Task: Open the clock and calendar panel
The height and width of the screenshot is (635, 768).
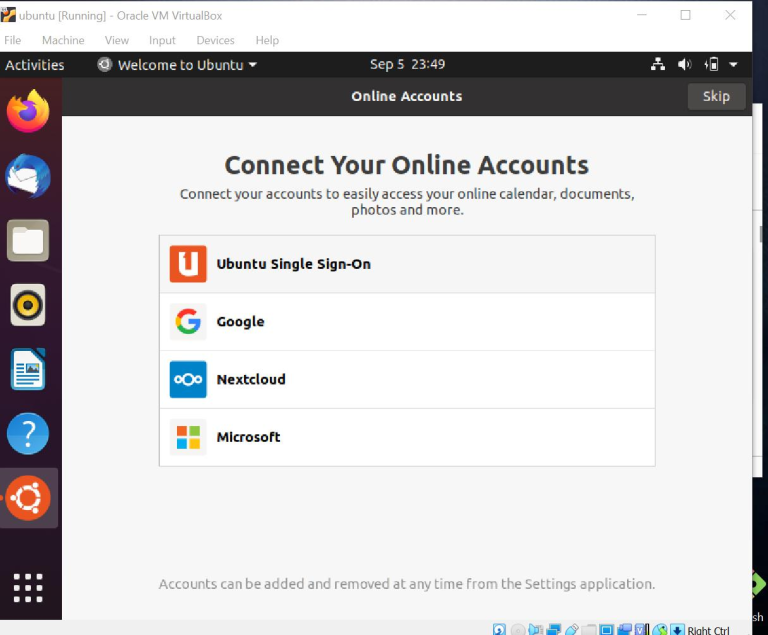Action: pos(407,65)
